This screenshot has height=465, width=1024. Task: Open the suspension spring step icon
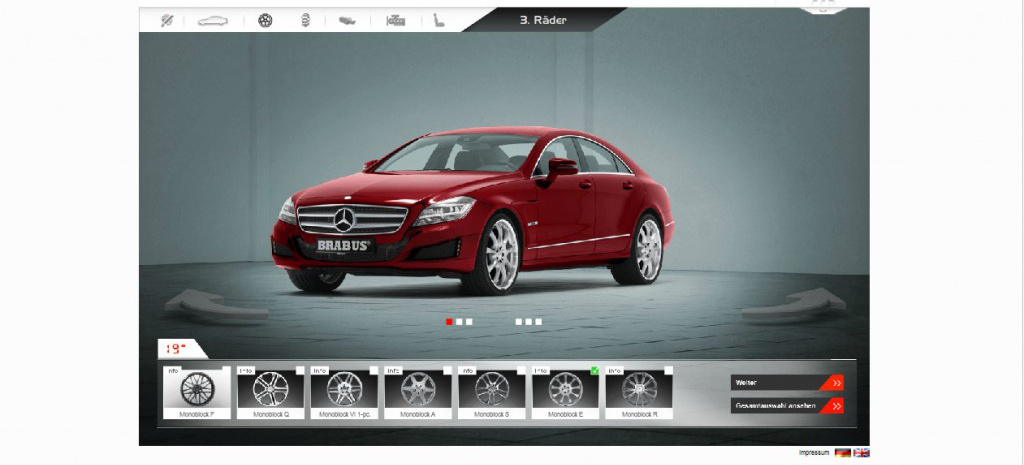(x=305, y=21)
